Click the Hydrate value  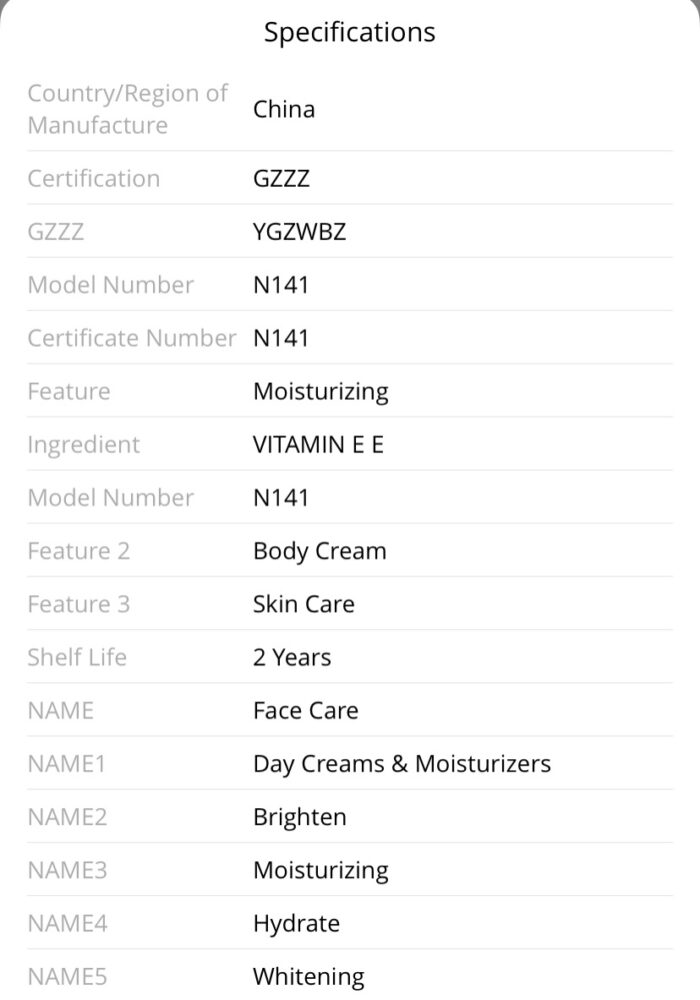[296, 924]
